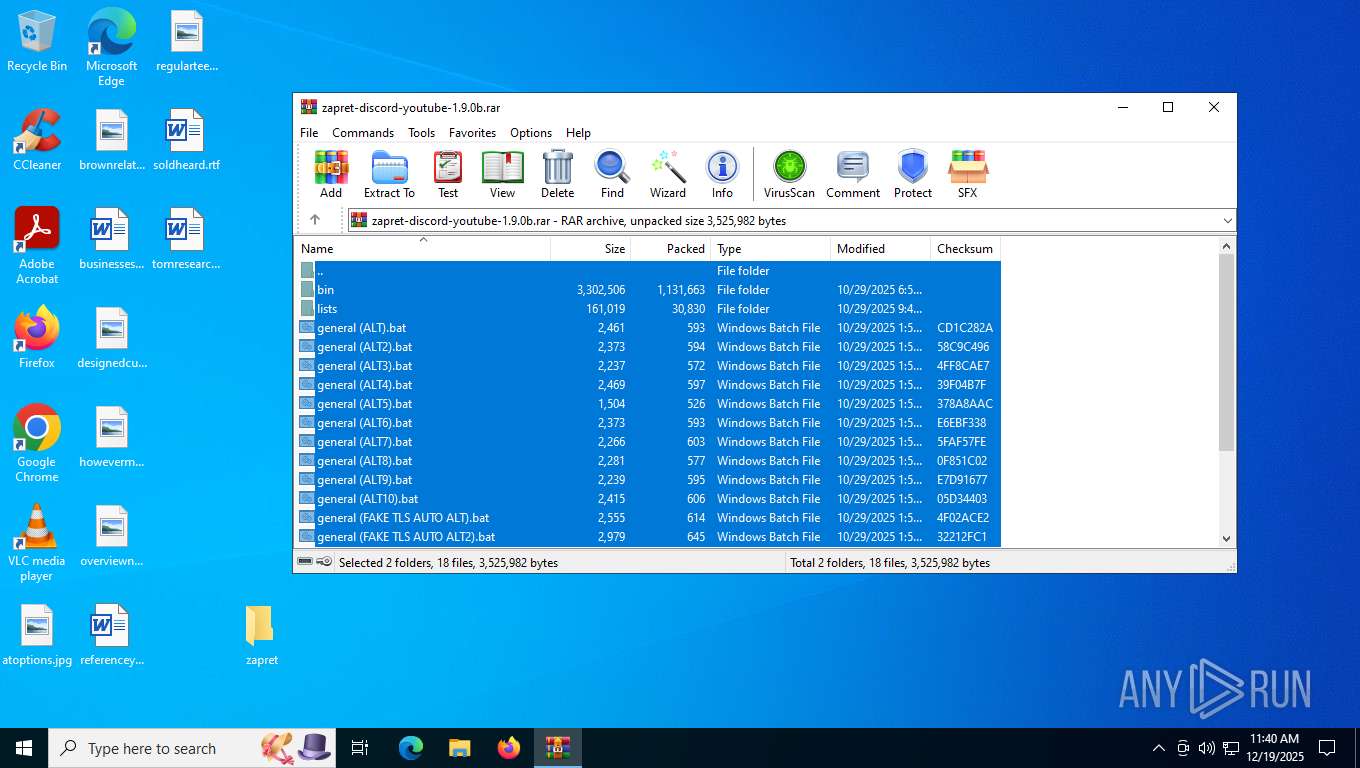Select the lists folder row
1360x768 pixels.
tap(648, 308)
